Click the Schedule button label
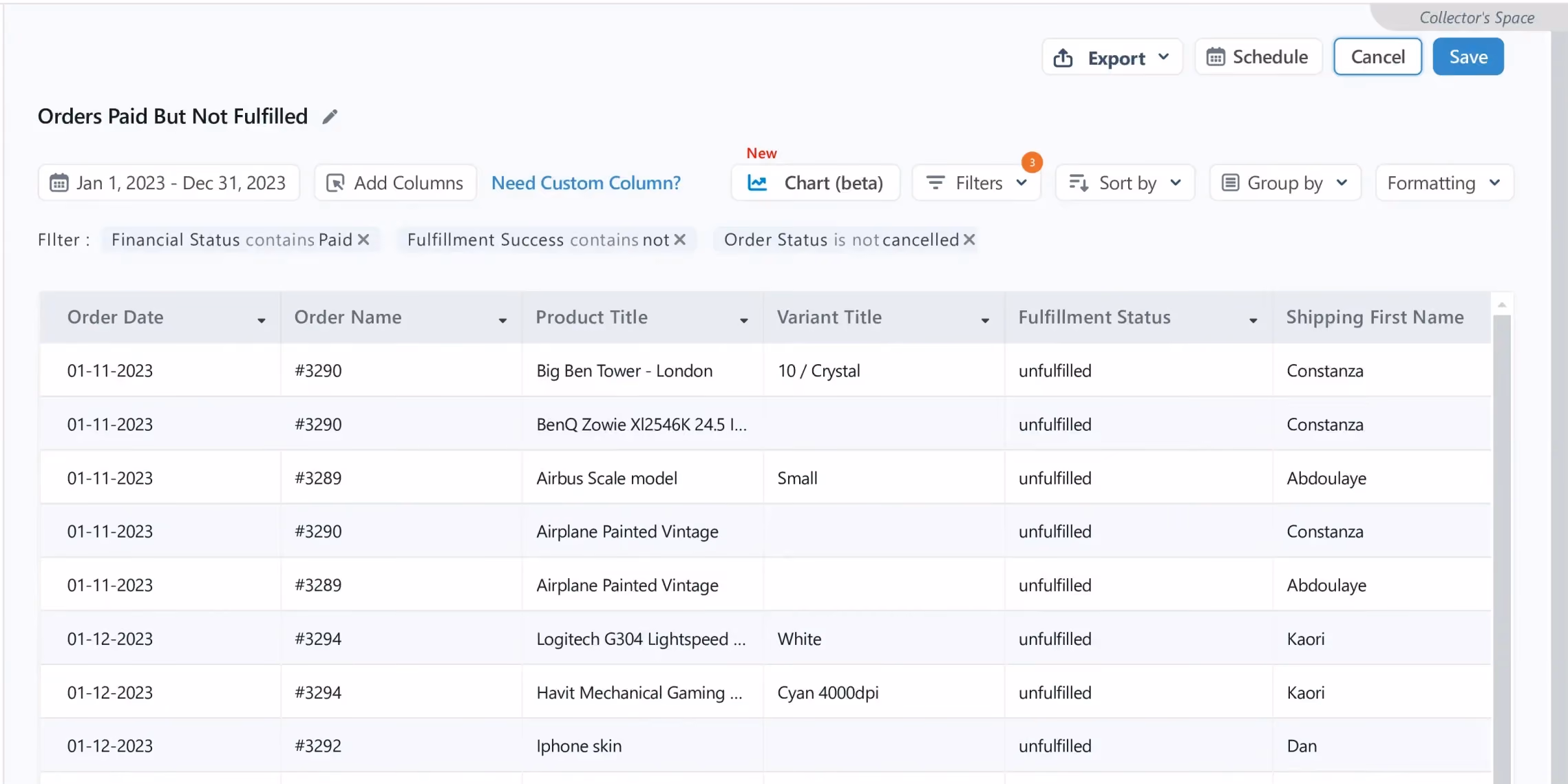The width and height of the screenshot is (1568, 784). point(1270,57)
